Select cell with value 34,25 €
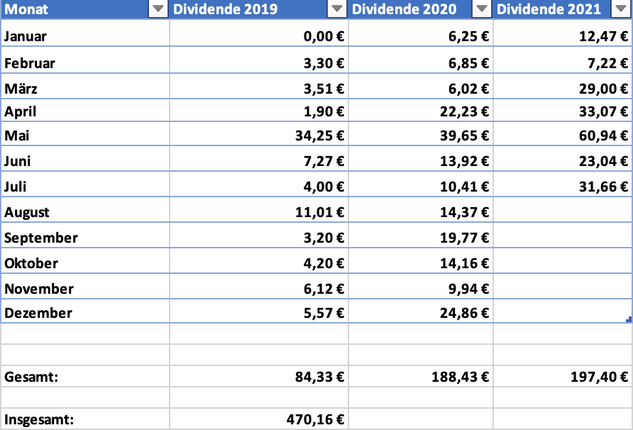Screen dimensions: 633x430 (x=259, y=134)
